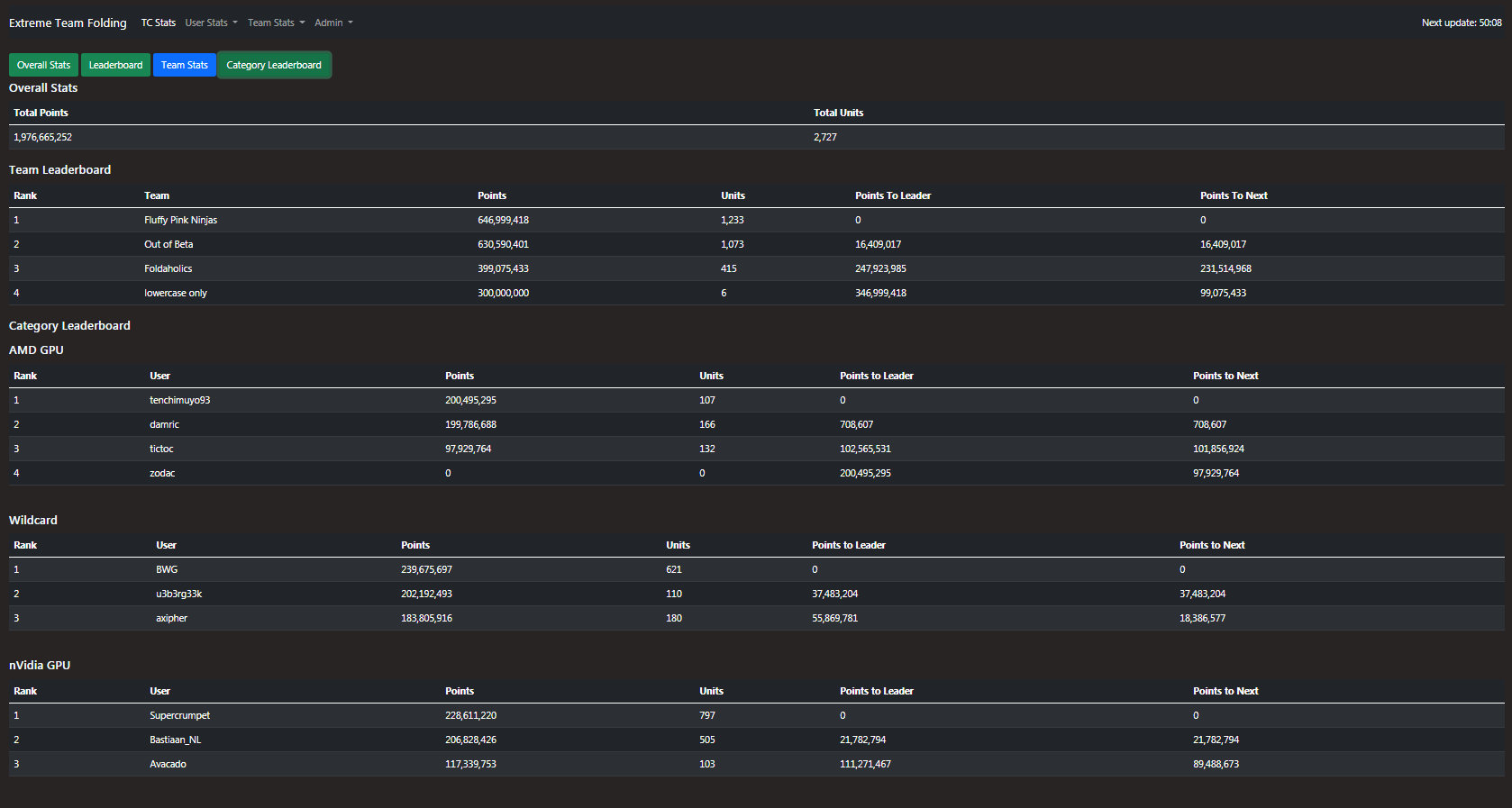Select tictoc points to next 101,856,924
This screenshot has width=1512, height=808.
[x=1218, y=449]
